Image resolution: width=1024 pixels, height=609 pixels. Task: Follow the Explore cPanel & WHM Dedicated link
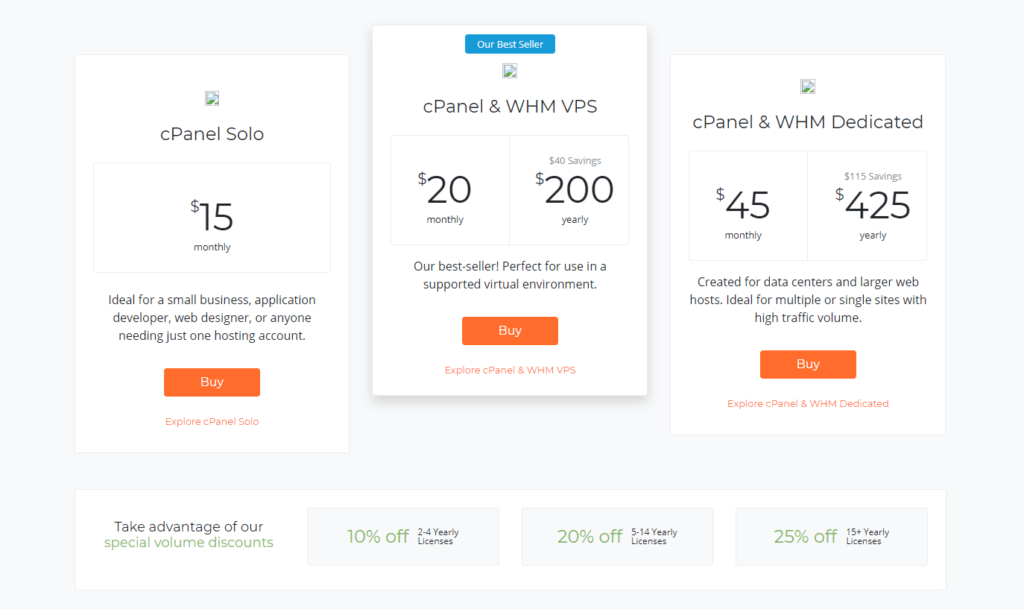point(808,404)
